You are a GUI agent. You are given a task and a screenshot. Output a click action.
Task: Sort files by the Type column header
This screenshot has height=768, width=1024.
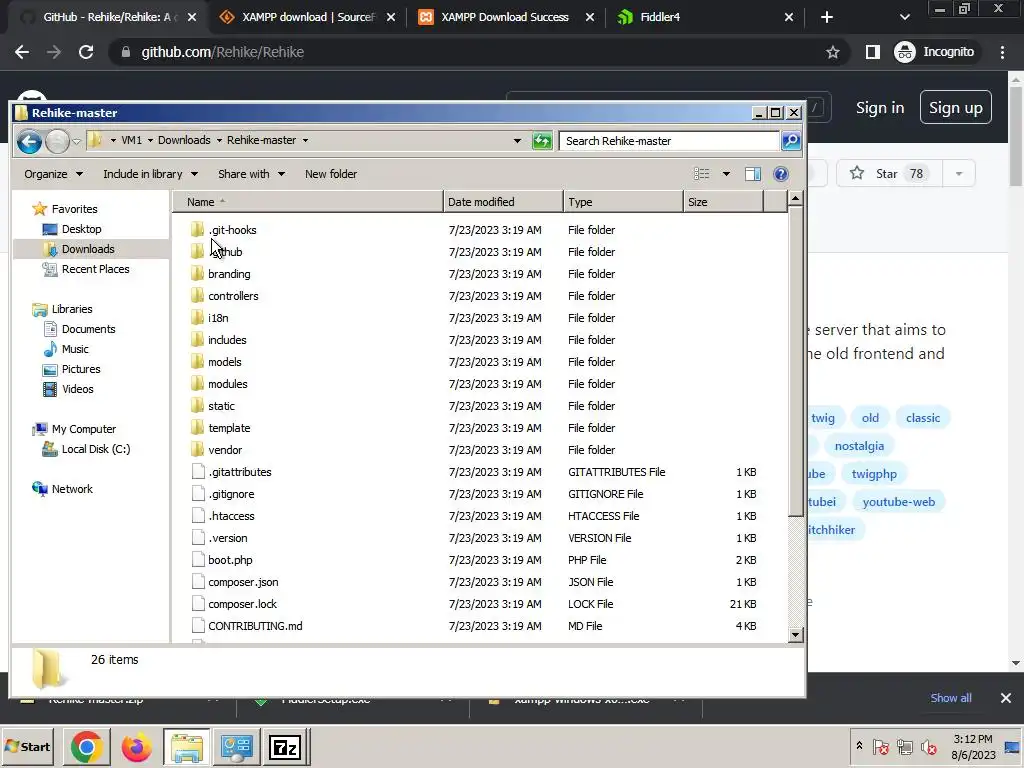pyautogui.click(x=624, y=202)
